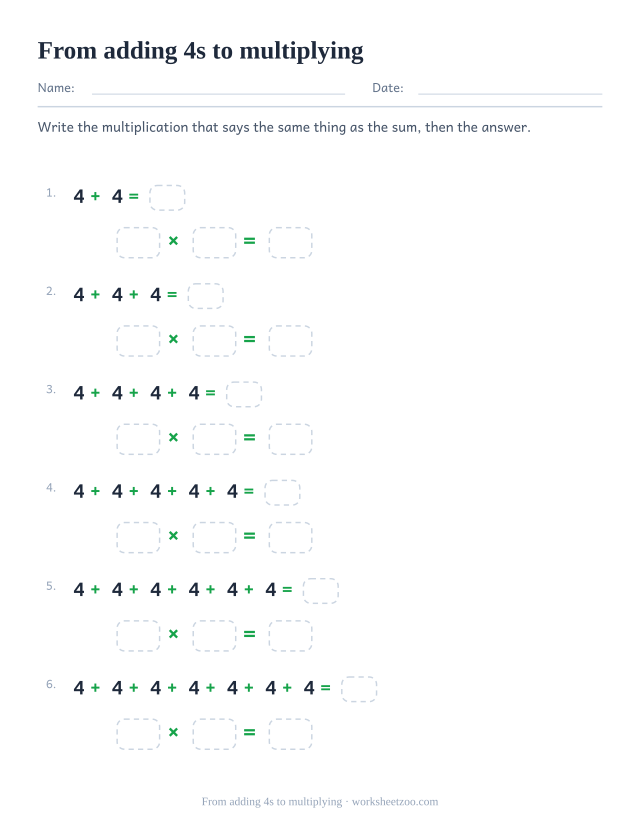Click second factor box under problem 2
640x829 pixels.
tap(215, 341)
